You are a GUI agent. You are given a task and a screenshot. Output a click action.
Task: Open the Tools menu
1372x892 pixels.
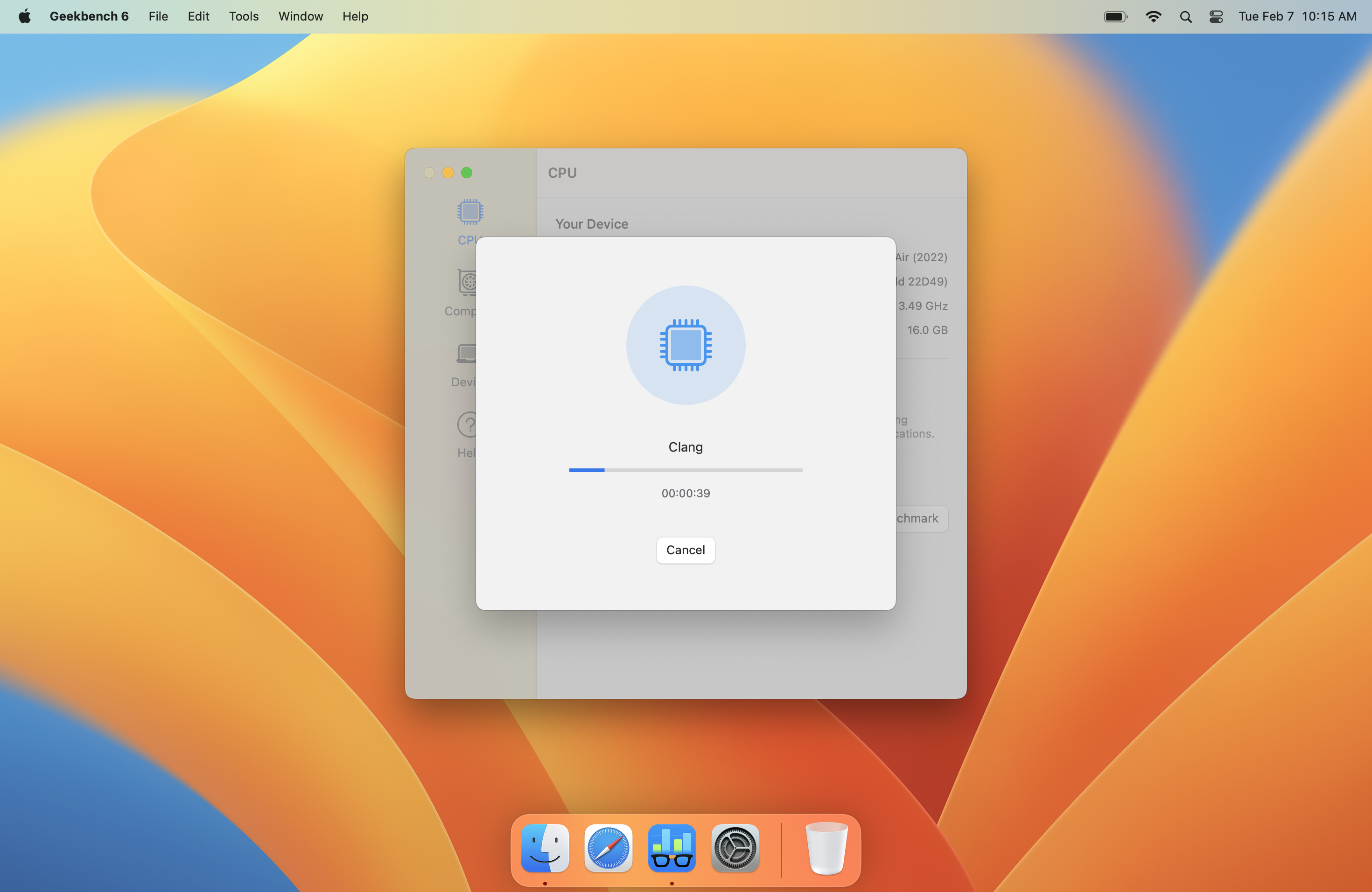(244, 16)
